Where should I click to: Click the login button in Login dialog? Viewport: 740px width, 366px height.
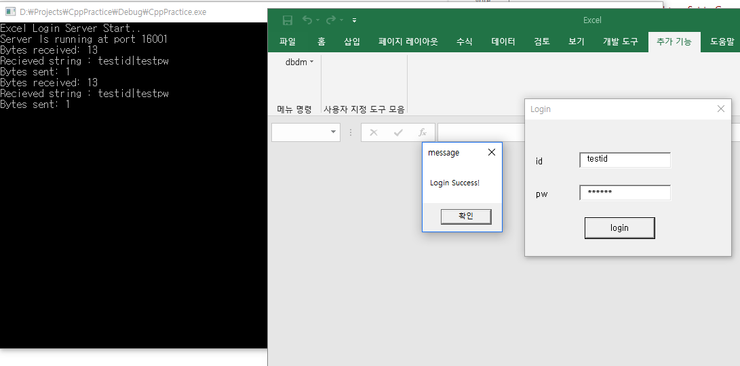[619, 228]
